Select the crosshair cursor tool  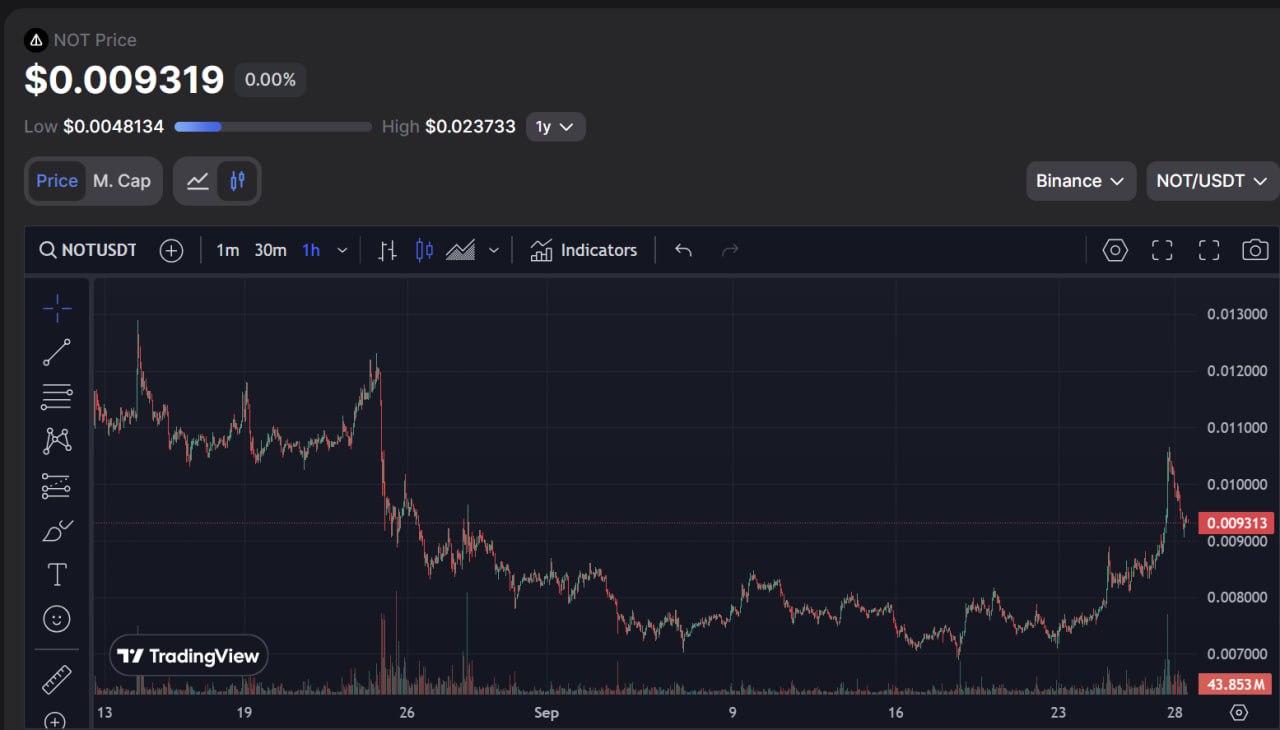pos(57,308)
